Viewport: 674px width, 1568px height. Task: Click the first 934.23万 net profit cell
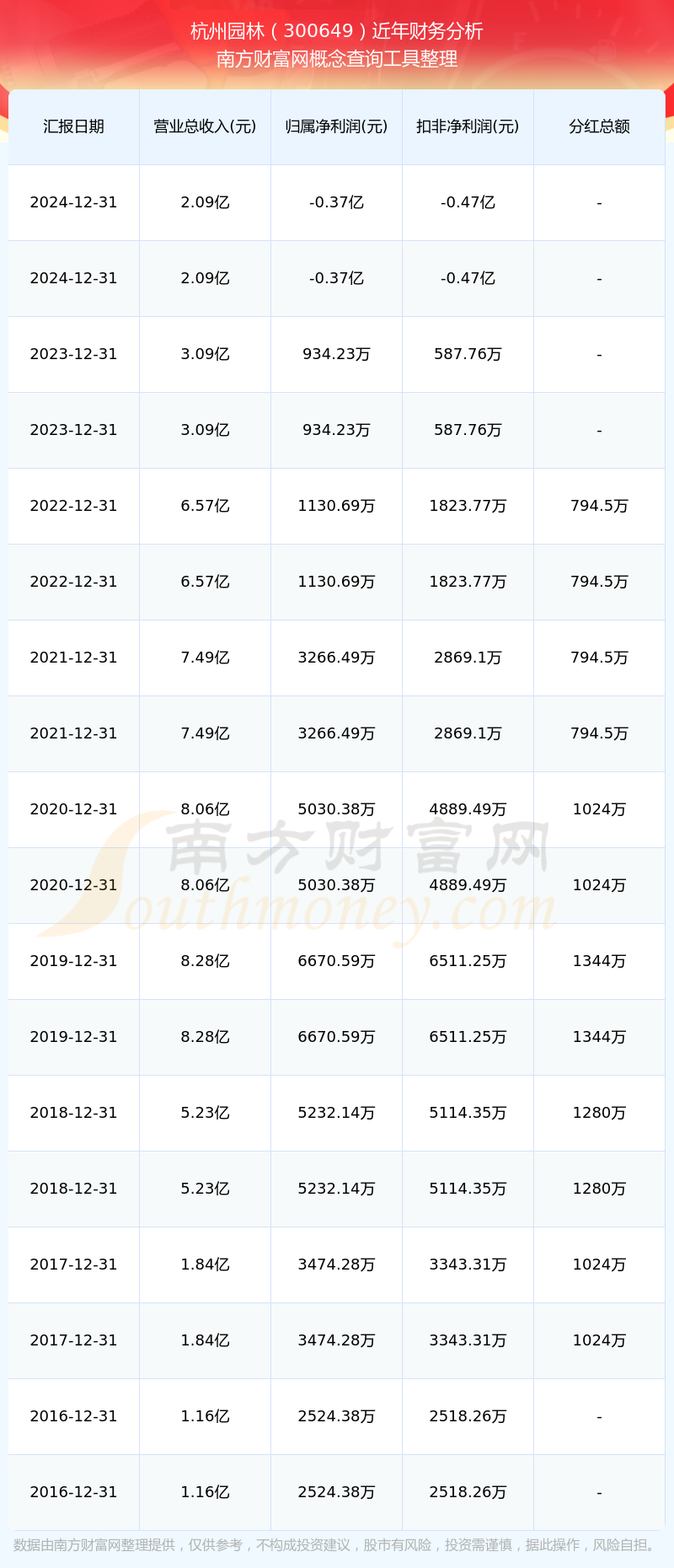(336, 354)
